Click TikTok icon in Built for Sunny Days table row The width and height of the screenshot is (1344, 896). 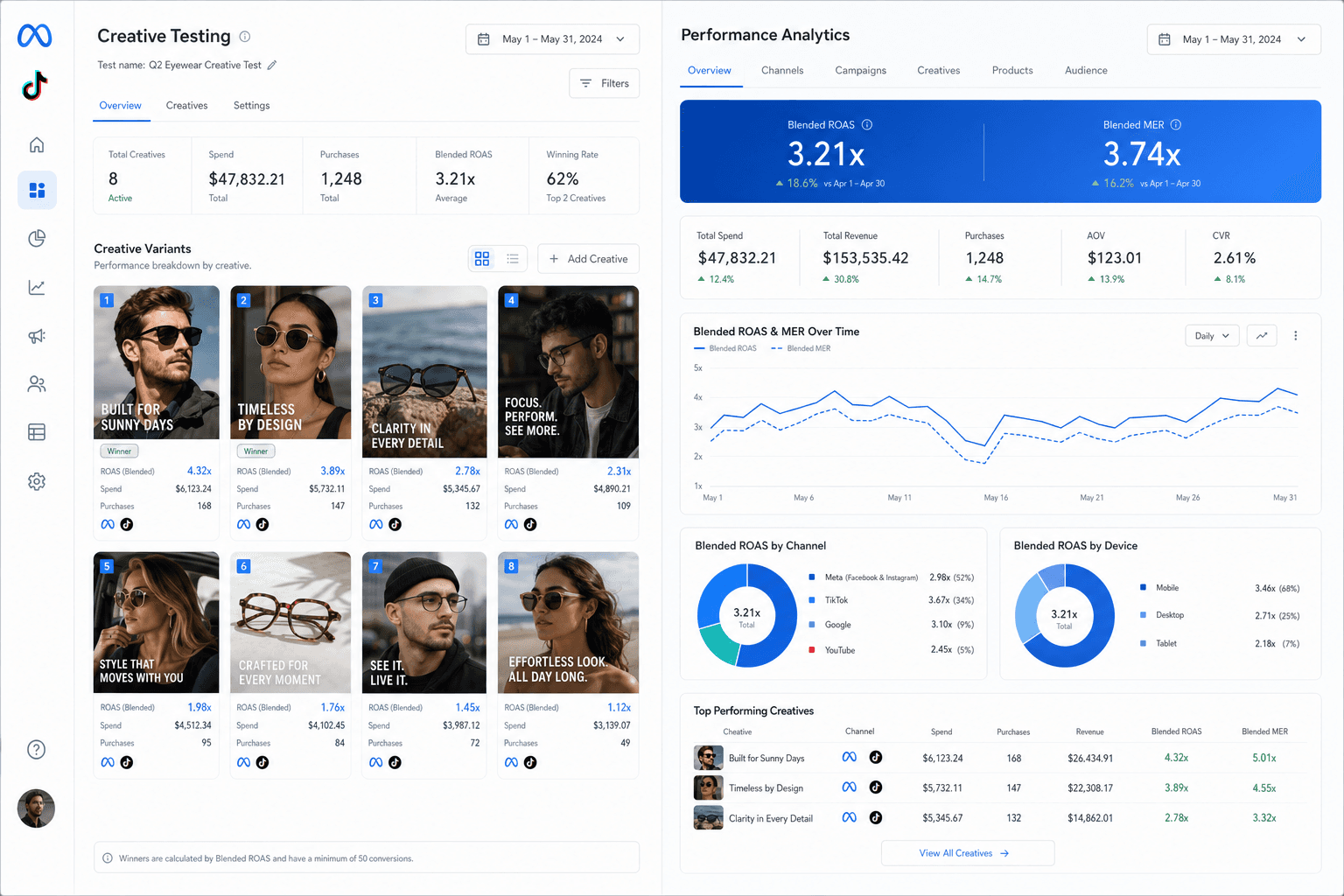pos(876,758)
